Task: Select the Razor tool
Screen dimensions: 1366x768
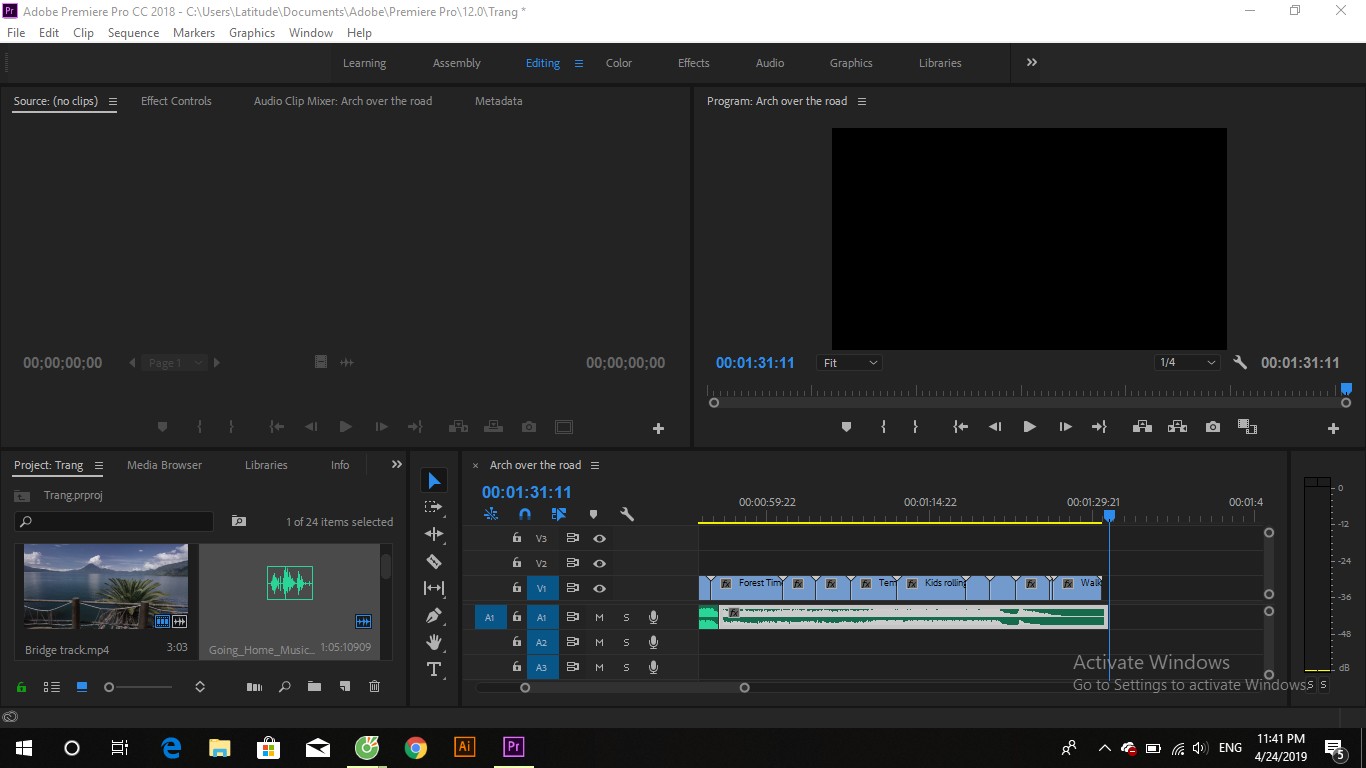Action: pos(434,561)
